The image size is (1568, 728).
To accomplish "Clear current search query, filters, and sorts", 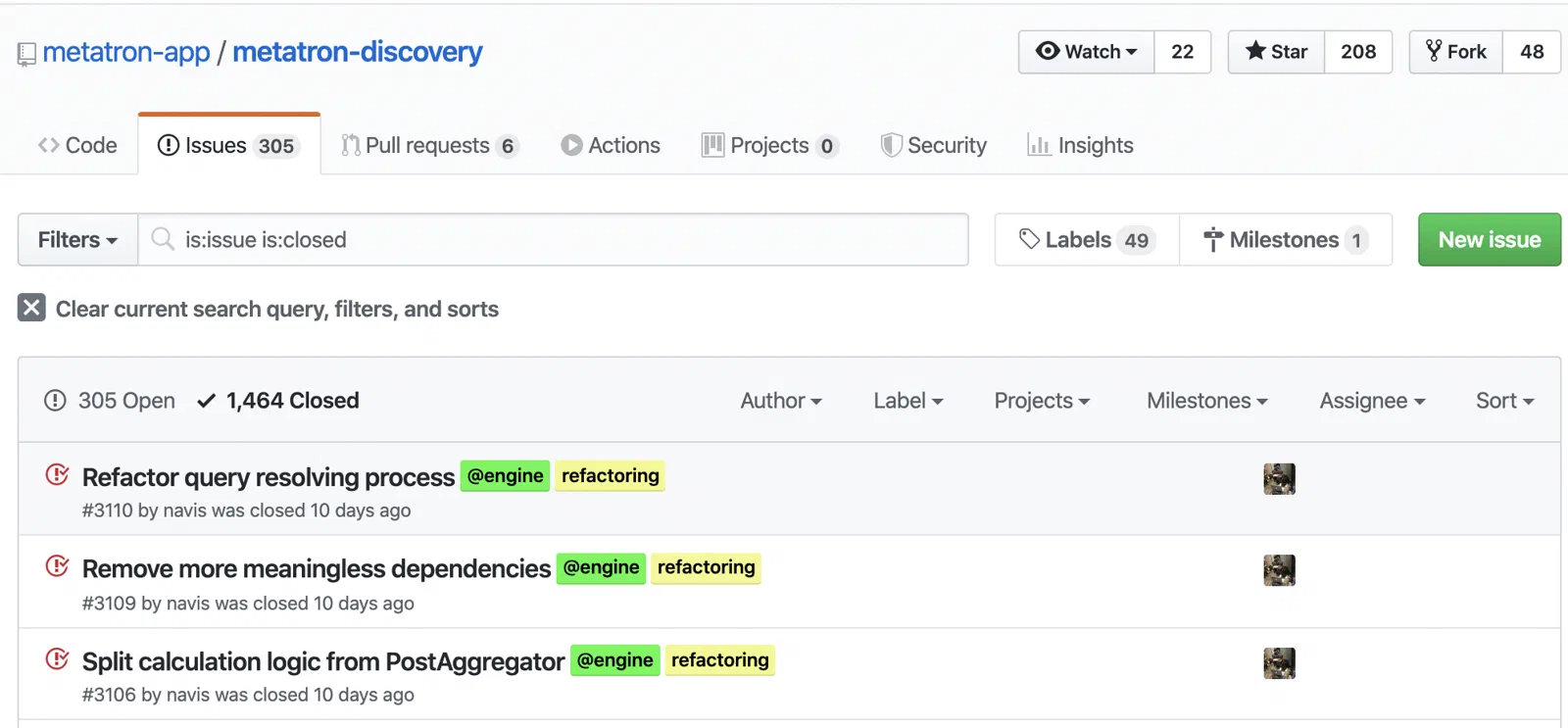I will (x=259, y=309).
